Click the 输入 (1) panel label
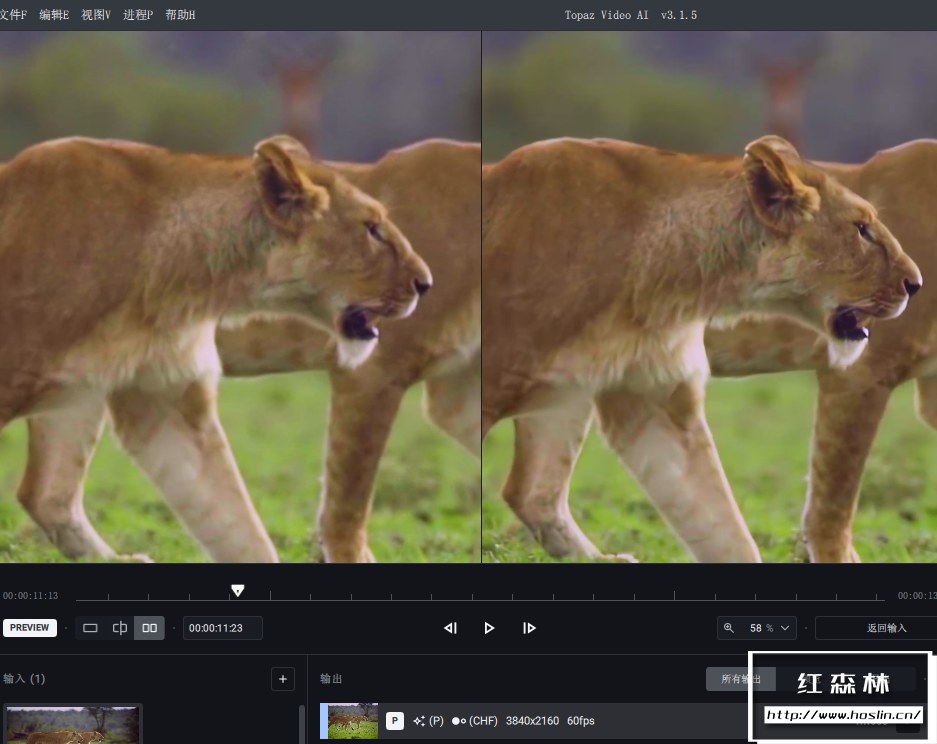The height and width of the screenshot is (744, 937). click(x=24, y=679)
